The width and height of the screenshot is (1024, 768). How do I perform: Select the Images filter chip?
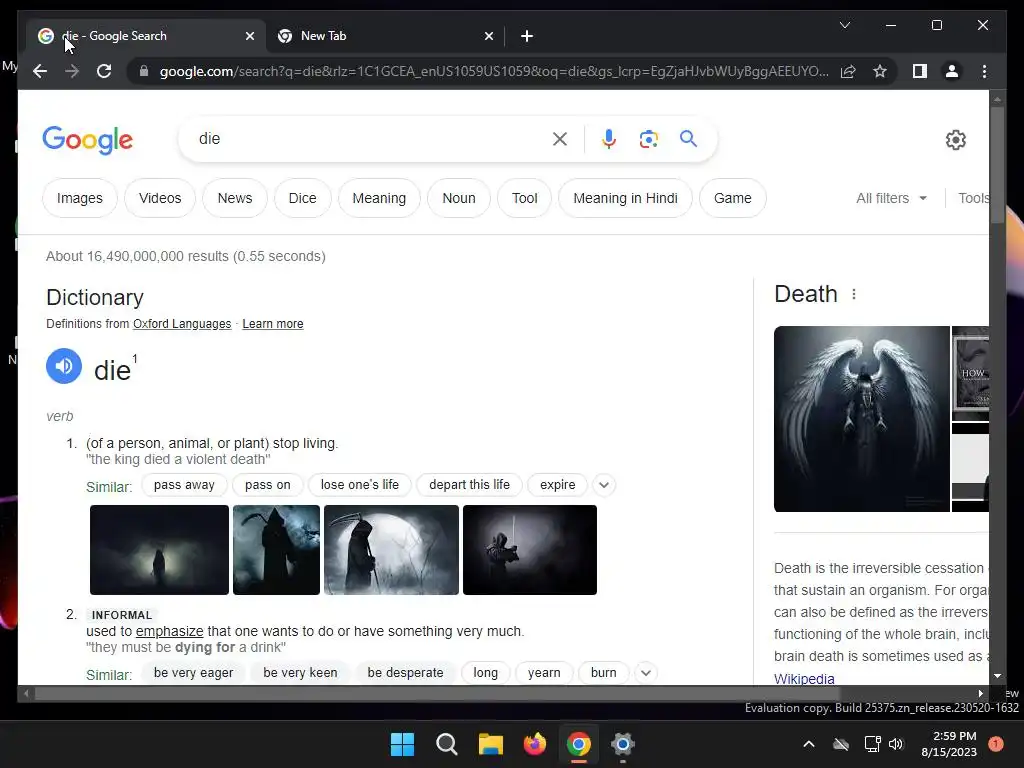click(x=80, y=198)
